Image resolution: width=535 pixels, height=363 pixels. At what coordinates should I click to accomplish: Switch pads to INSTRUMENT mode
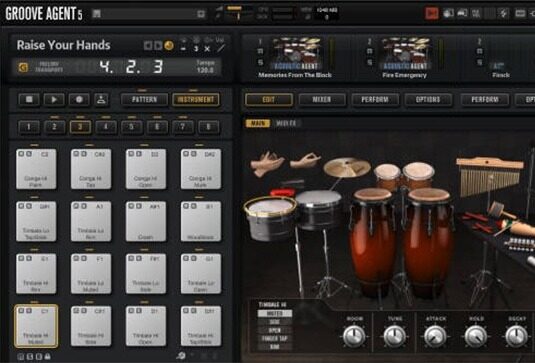(196, 100)
